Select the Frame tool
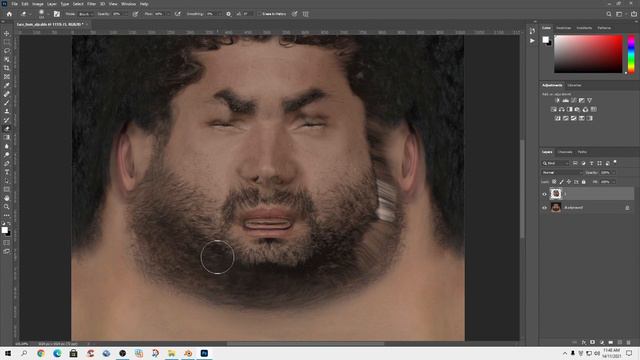This screenshot has width=640, height=360. (x=7, y=77)
